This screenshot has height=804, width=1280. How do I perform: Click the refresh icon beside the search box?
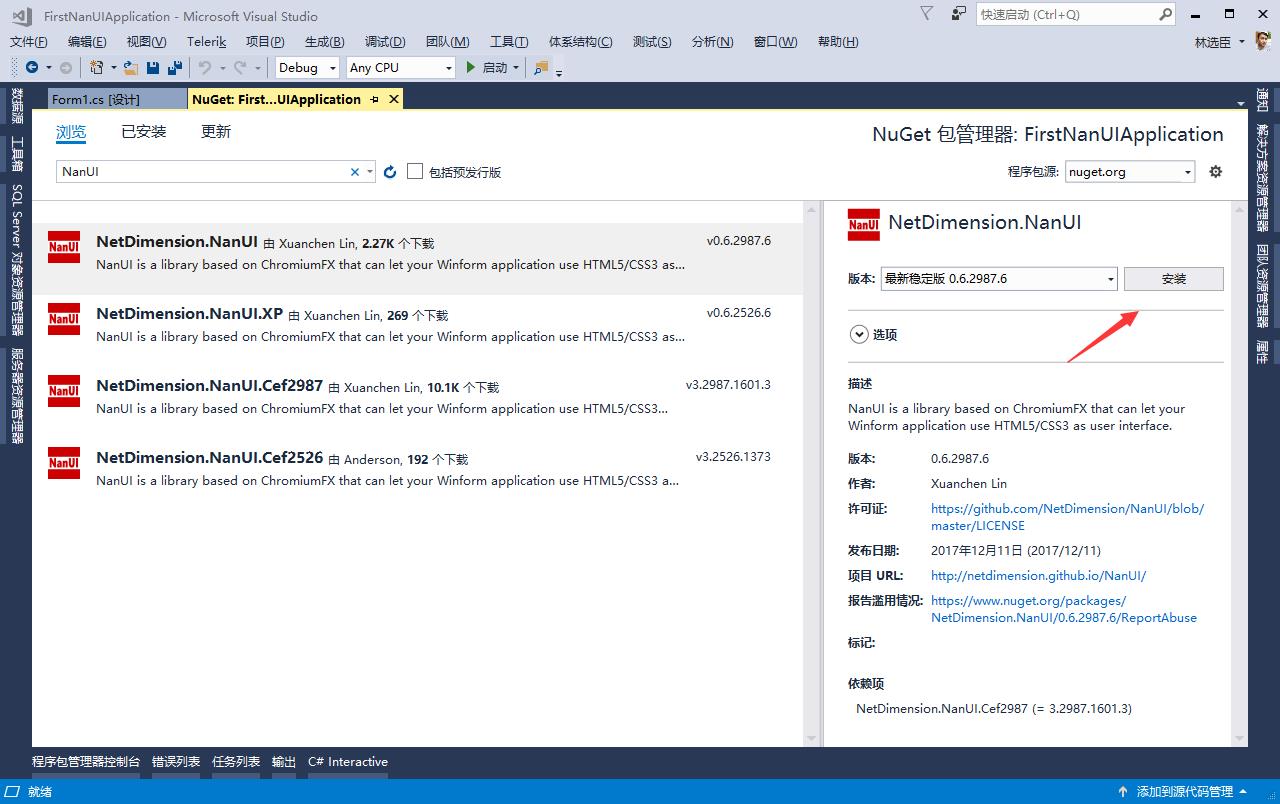coord(390,172)
